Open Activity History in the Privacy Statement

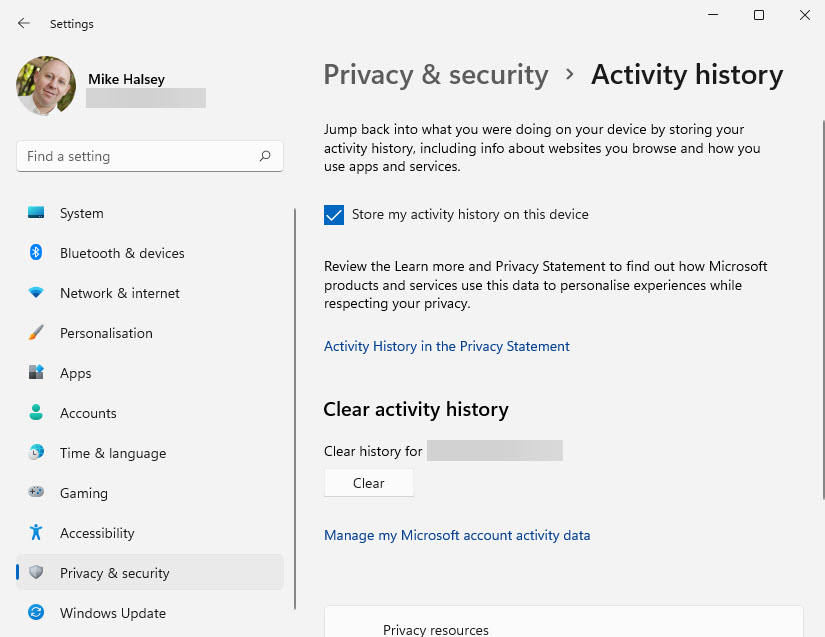tap(446, 346)
